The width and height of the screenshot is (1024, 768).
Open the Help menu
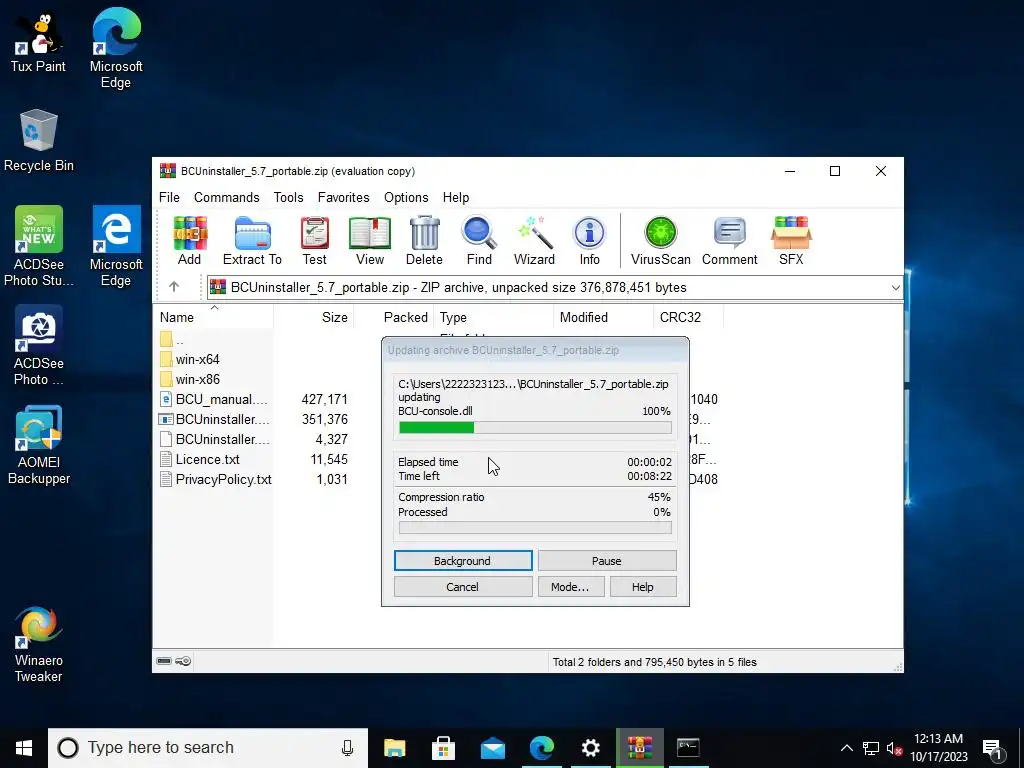coord(456,197)
